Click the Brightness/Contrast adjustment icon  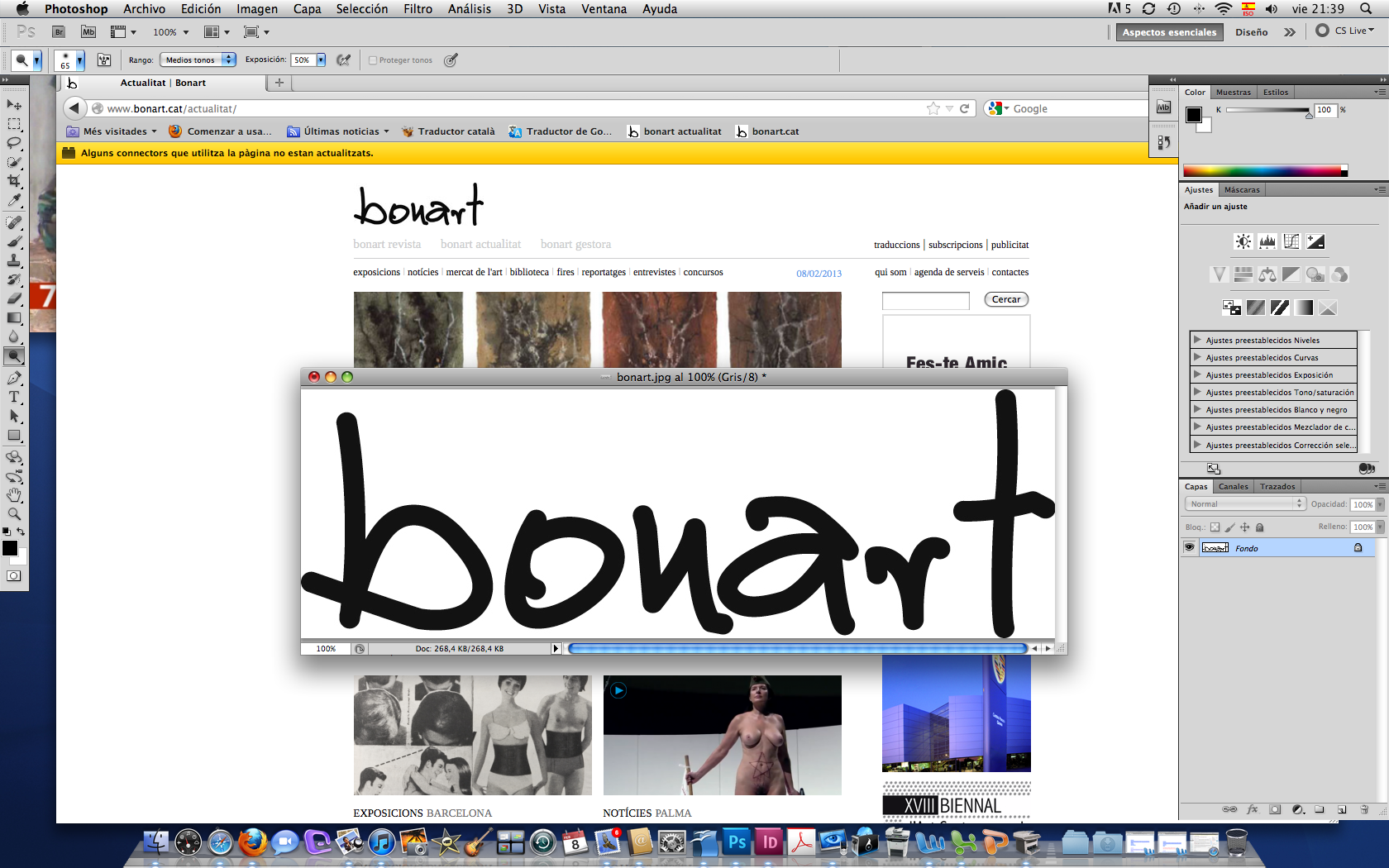[x=1243, y=241]
